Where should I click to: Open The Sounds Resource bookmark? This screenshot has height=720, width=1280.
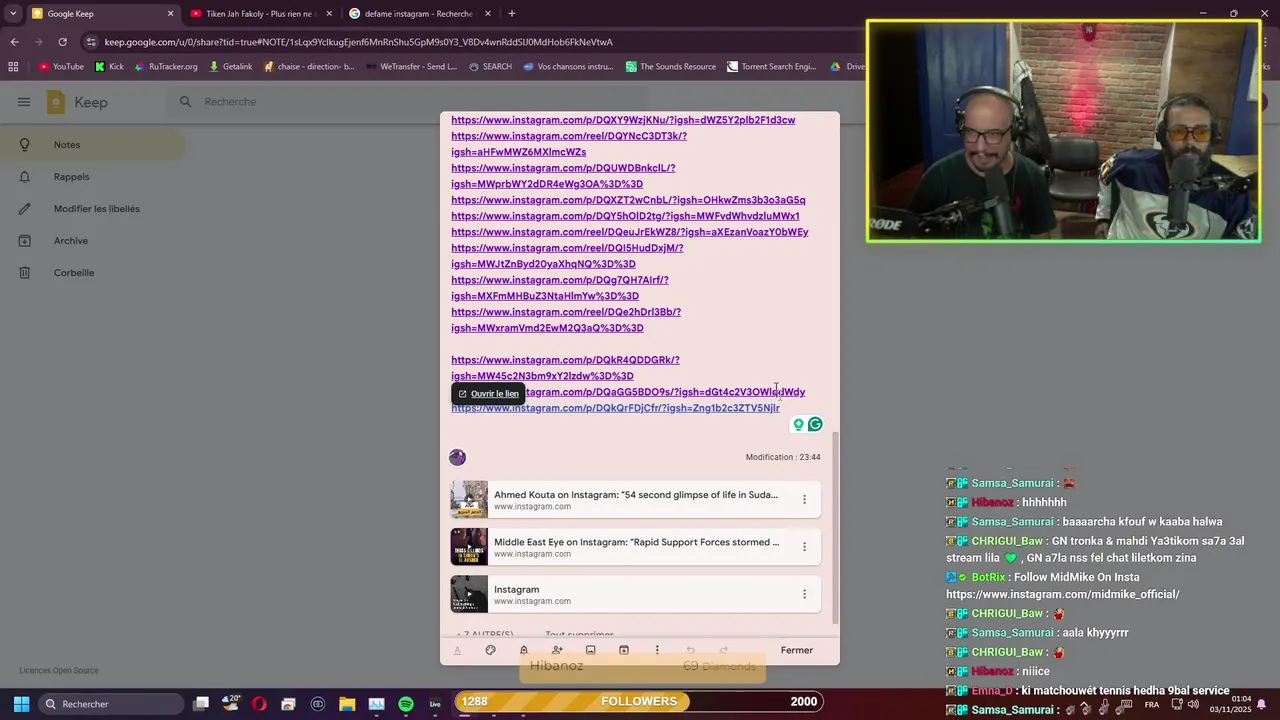(x=671, y=67)
